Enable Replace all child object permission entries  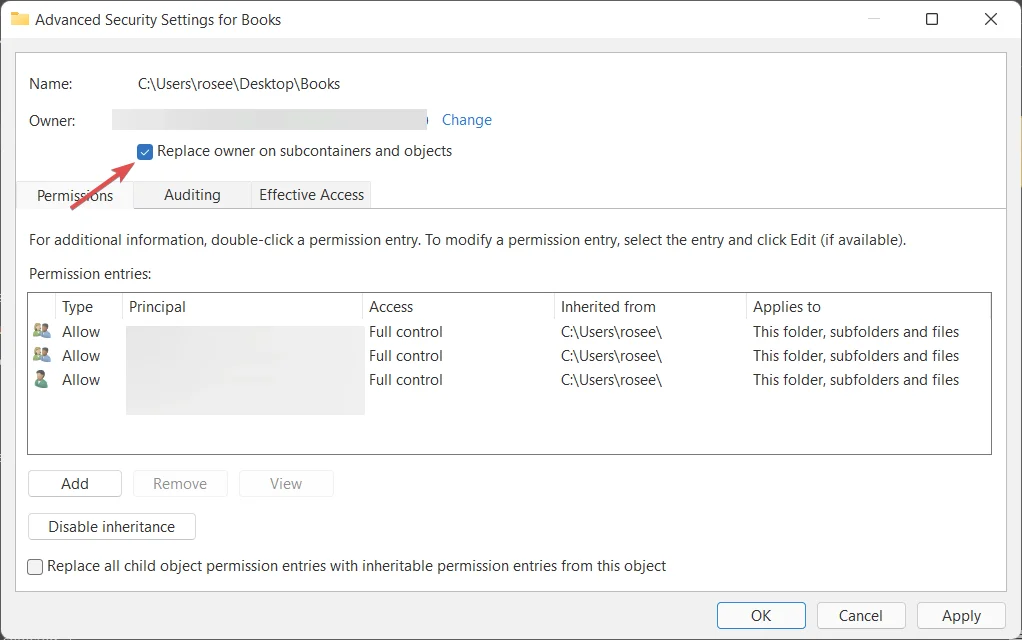(x=36, y=567)
